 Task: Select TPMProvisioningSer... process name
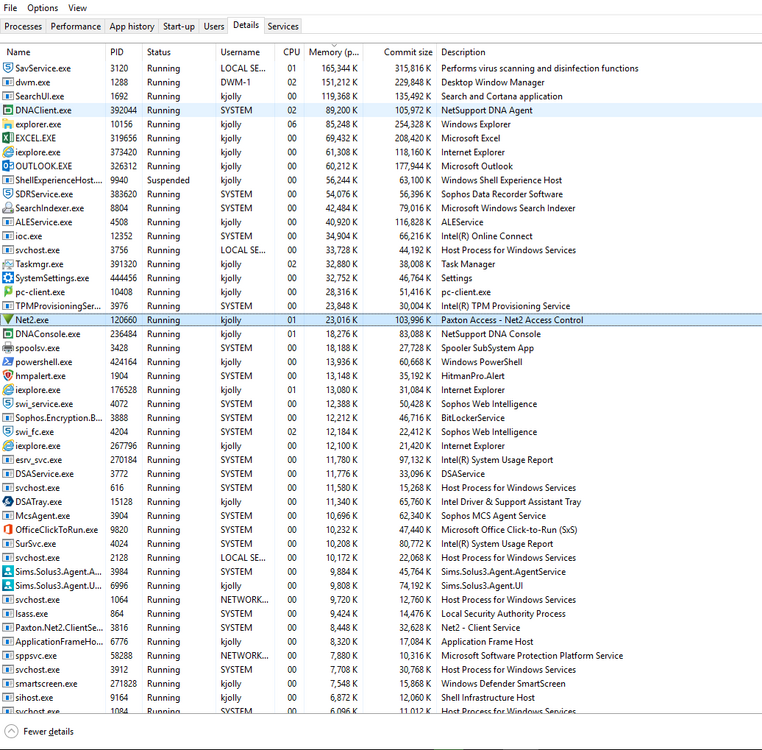pos(58,306)
